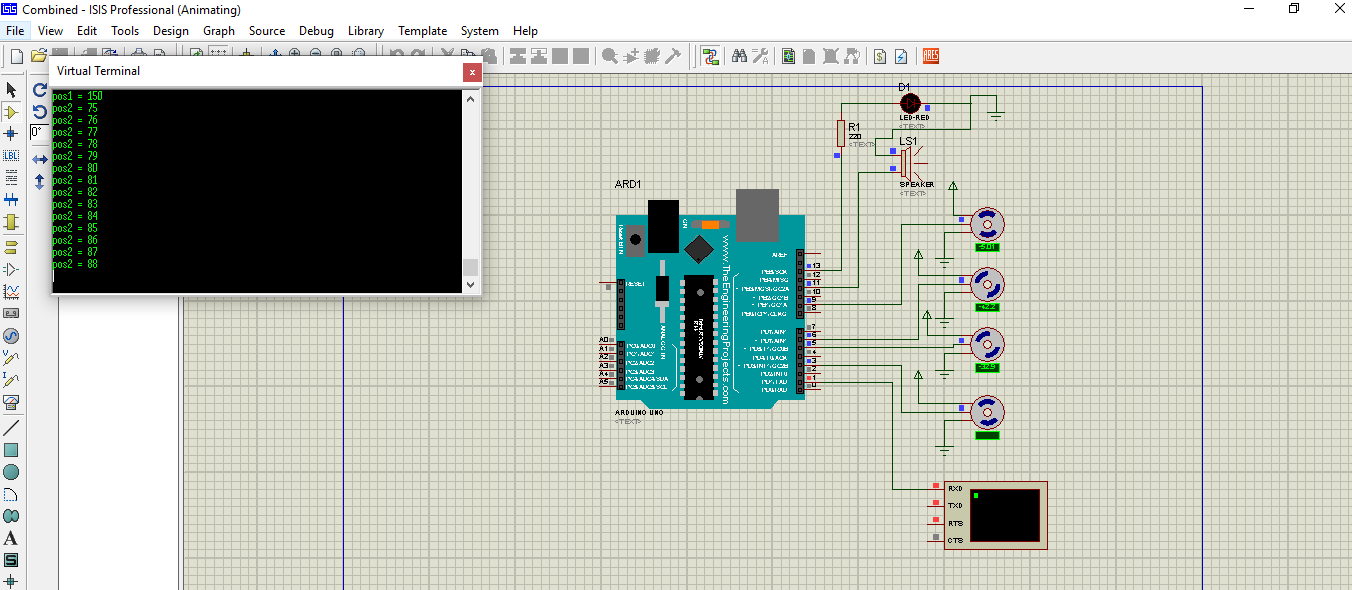Click Netlist to ARES icon
Screen dimensions: 1352x590
point(930,57)
